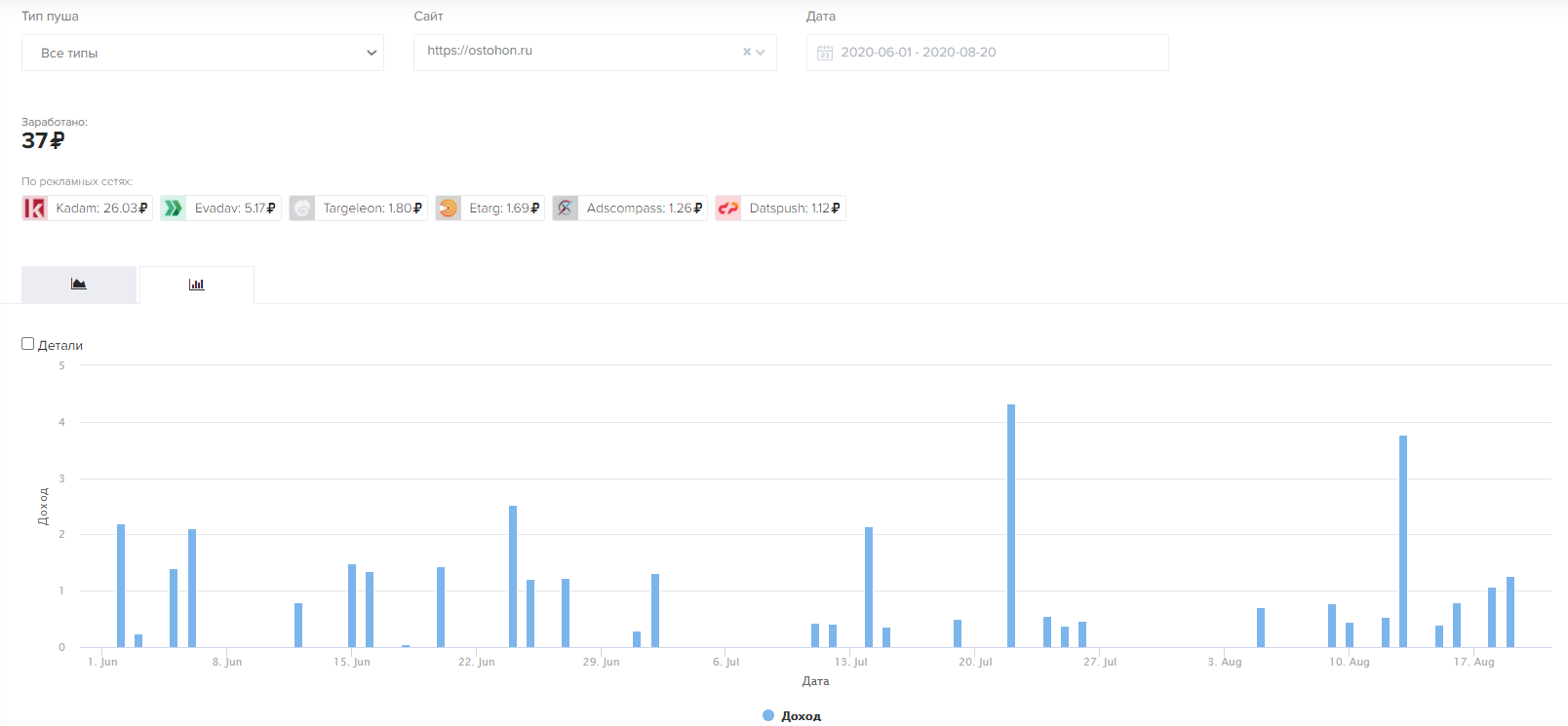
Task: Switch to the area chart tab
Action: (79, 285)
